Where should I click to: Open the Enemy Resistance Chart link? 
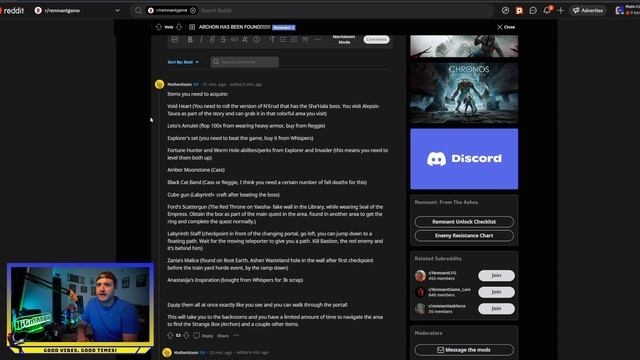[464, 236]
